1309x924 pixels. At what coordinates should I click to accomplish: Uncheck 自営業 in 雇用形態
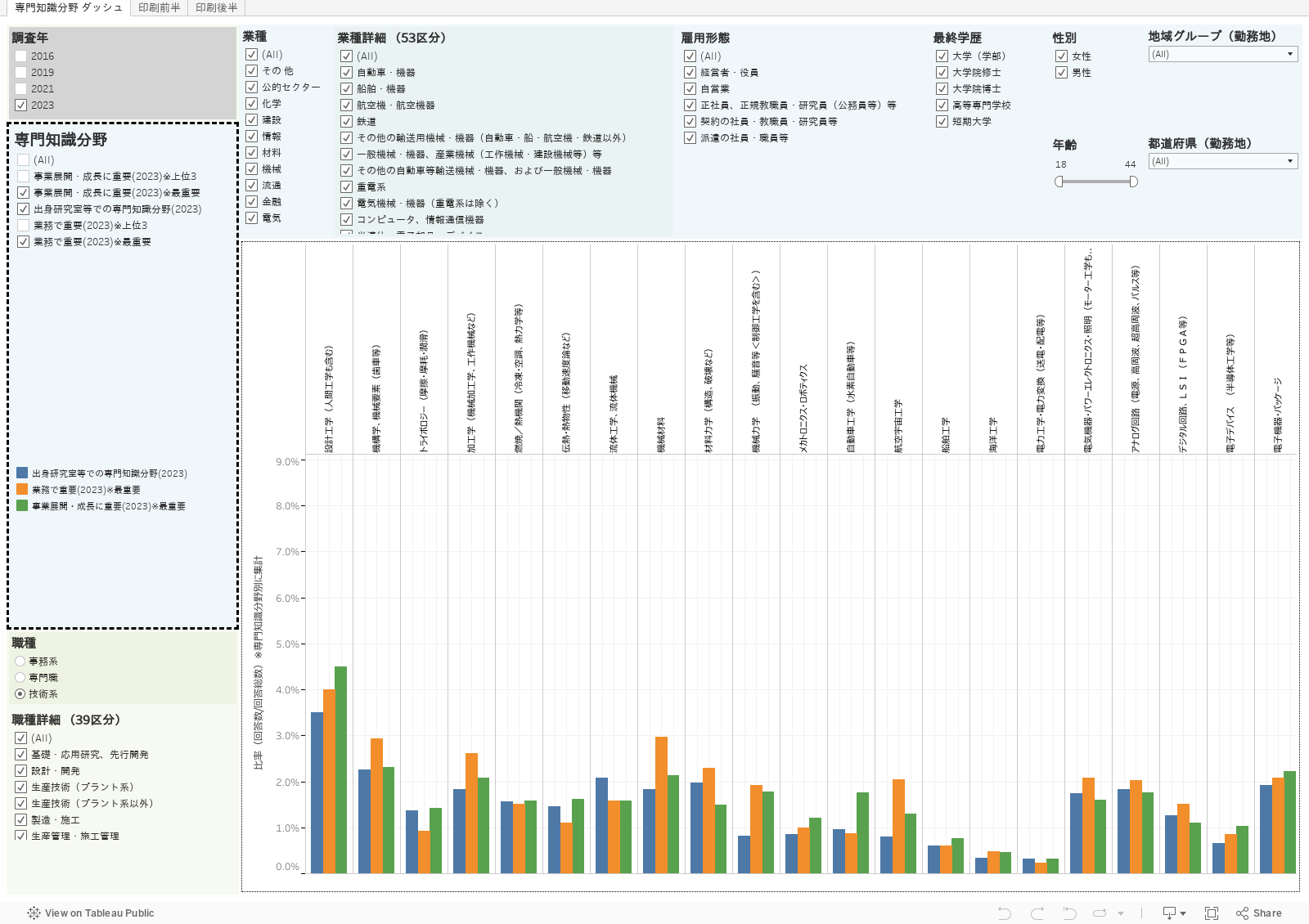(690, 89)
